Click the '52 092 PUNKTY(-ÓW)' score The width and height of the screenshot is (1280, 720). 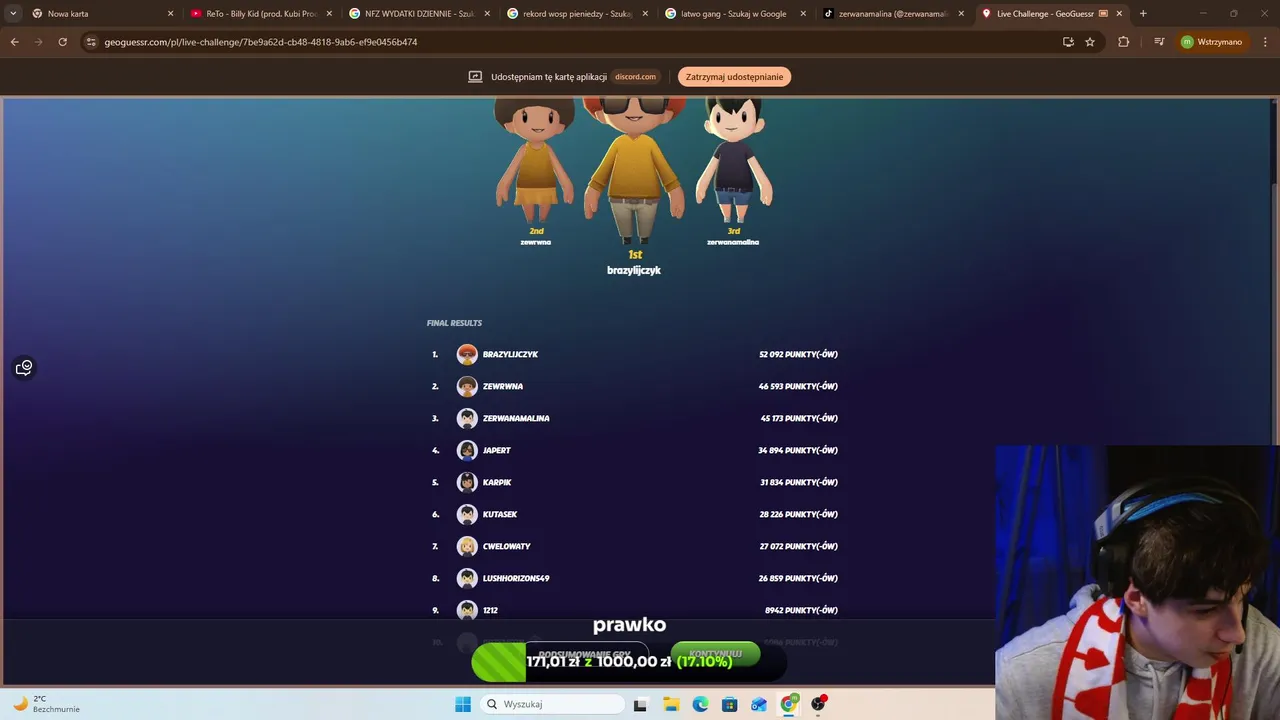pos(798,354)
